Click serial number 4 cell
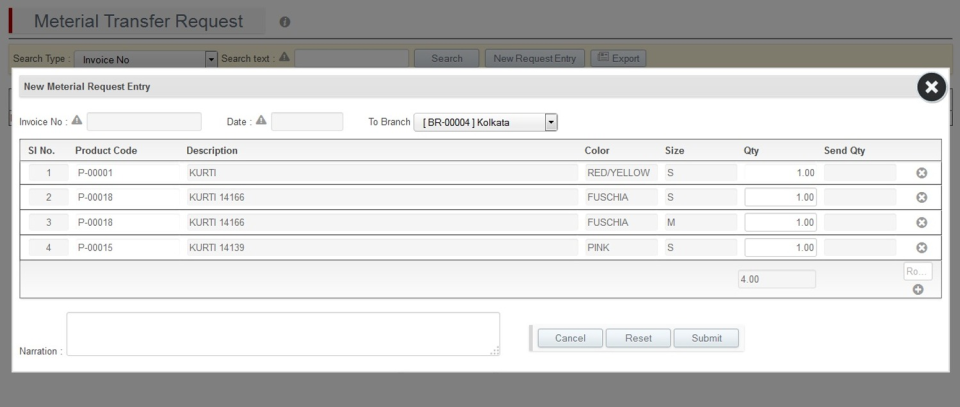Image resolution: width=960 pixels, height=407 pixels. coord(48,247)
